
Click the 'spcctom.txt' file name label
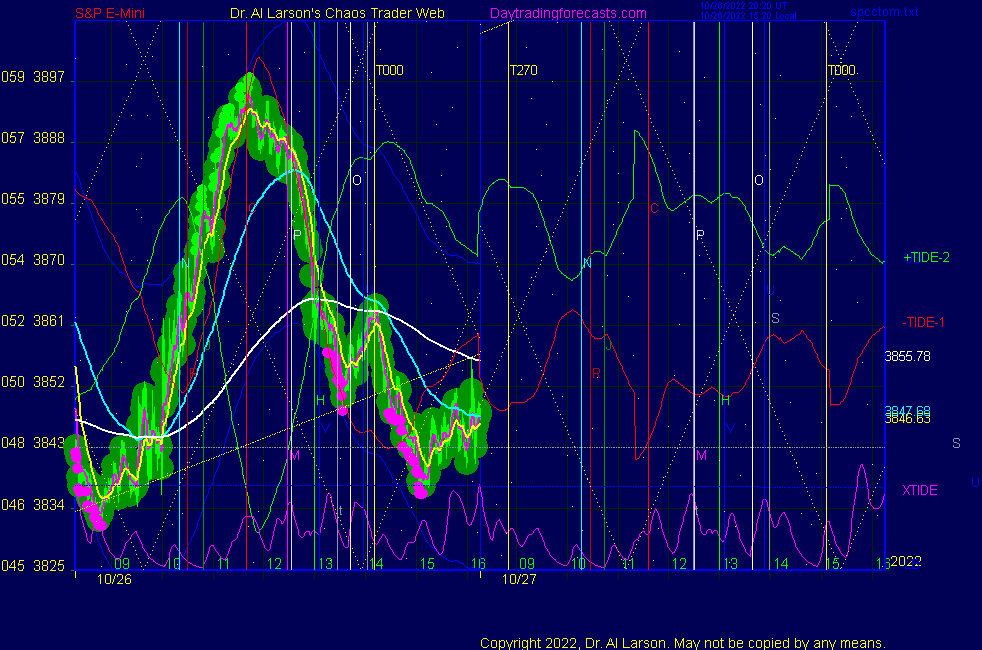[x=884, y=11]
